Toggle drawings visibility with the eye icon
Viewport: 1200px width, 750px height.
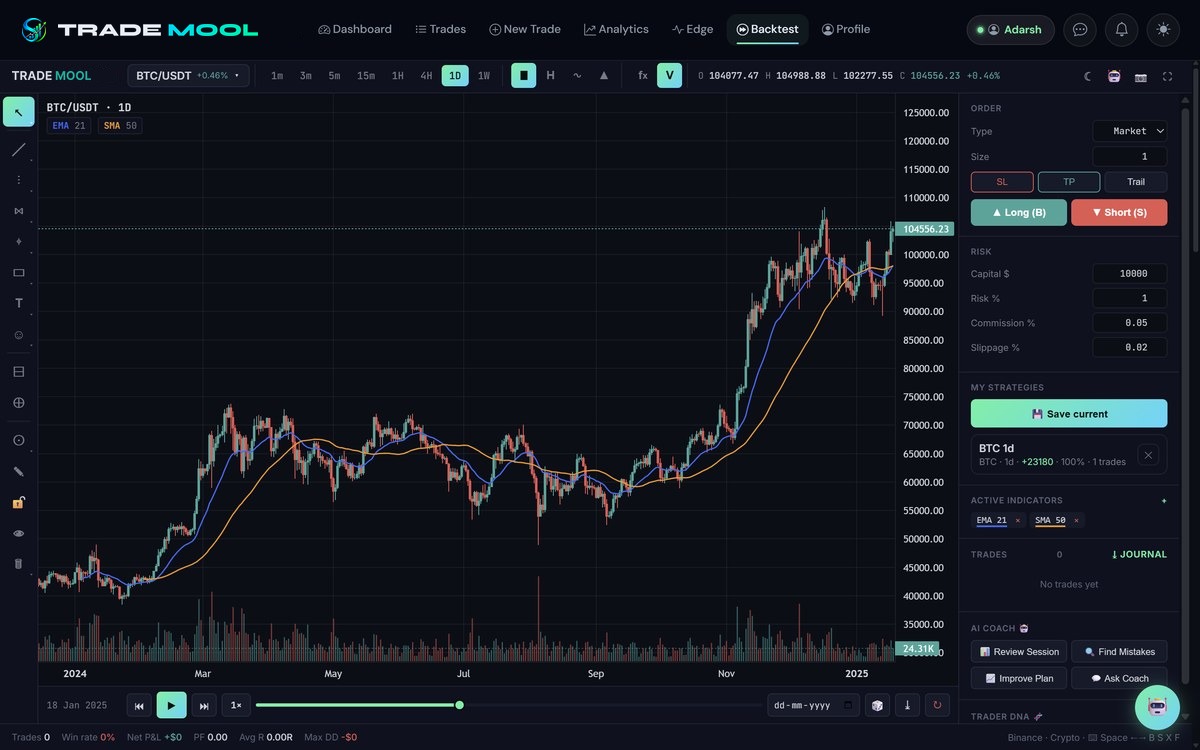point(18,533)
